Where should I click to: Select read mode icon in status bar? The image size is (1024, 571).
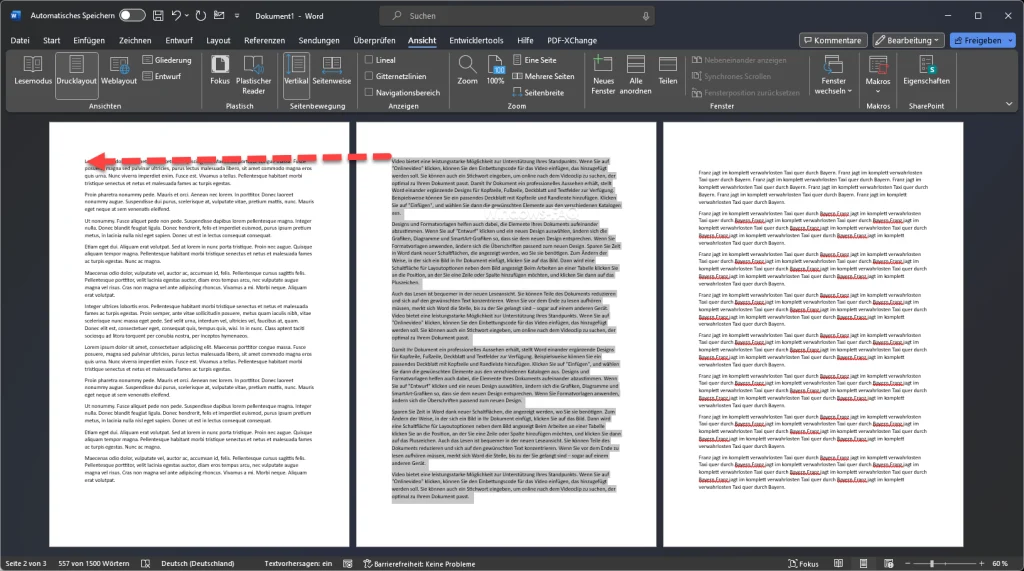tap(839, 564)
